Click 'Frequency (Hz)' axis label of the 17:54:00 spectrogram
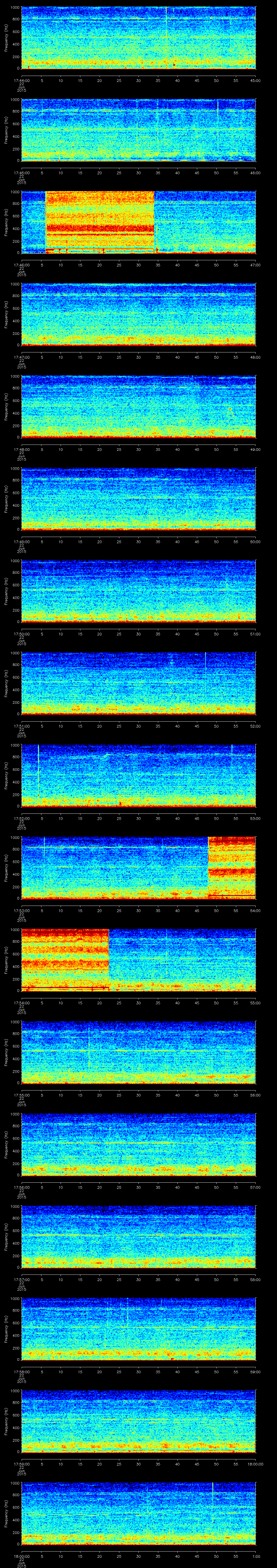The height and width of the screenshot is (1568, 277). 6,960
